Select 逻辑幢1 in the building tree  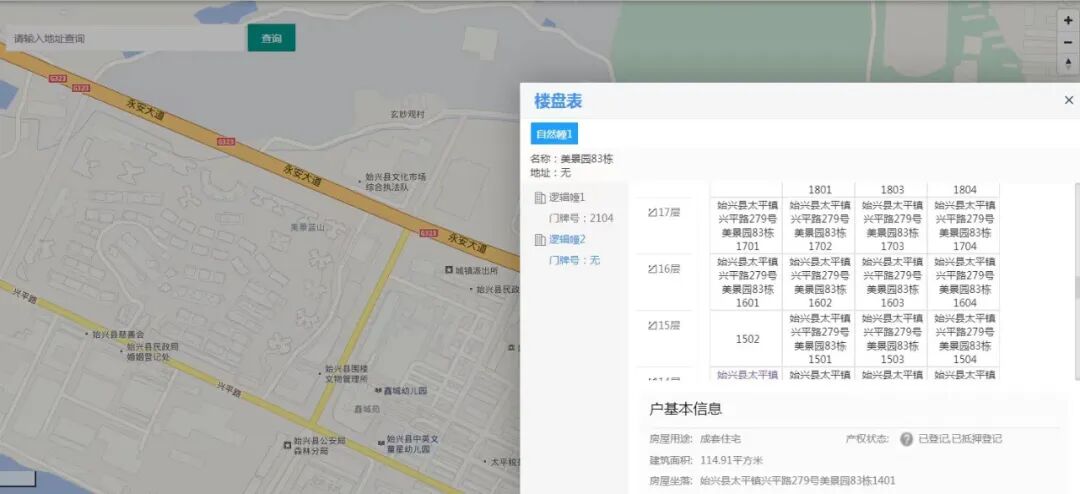tap(567, 197)
